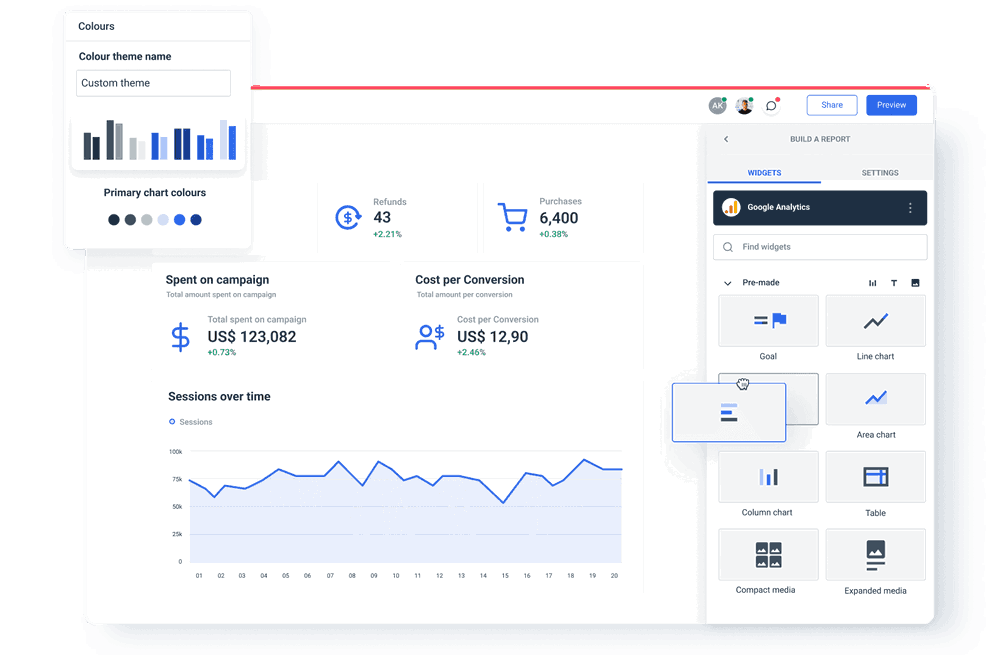
Task: Filter widgets by image icon
Action: point(915,283)
